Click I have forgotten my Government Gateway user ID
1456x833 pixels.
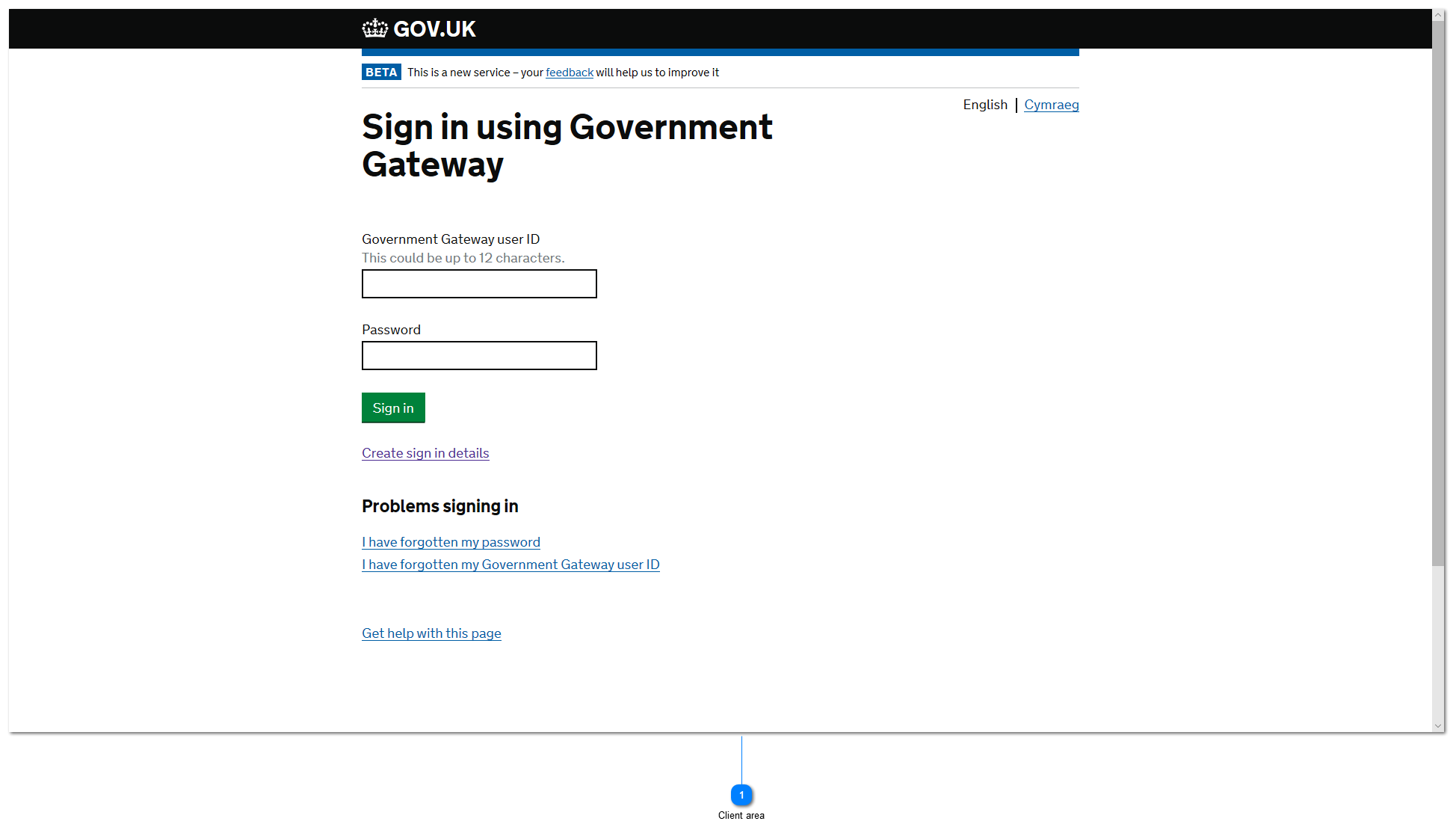click(x=510, y=565)
